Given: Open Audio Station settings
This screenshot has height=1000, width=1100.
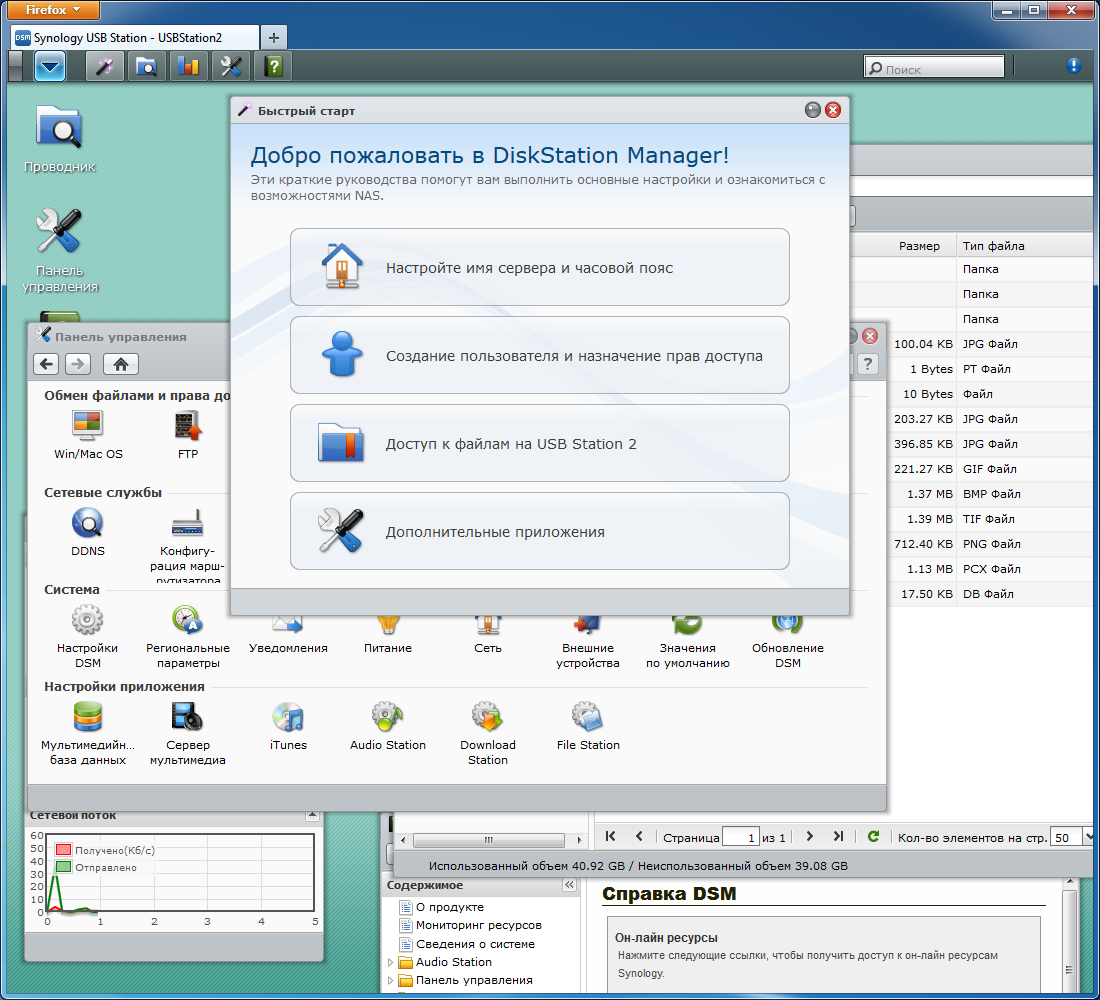Looking at the screenshot, I should pyautogui.click(x=387, y=726).
